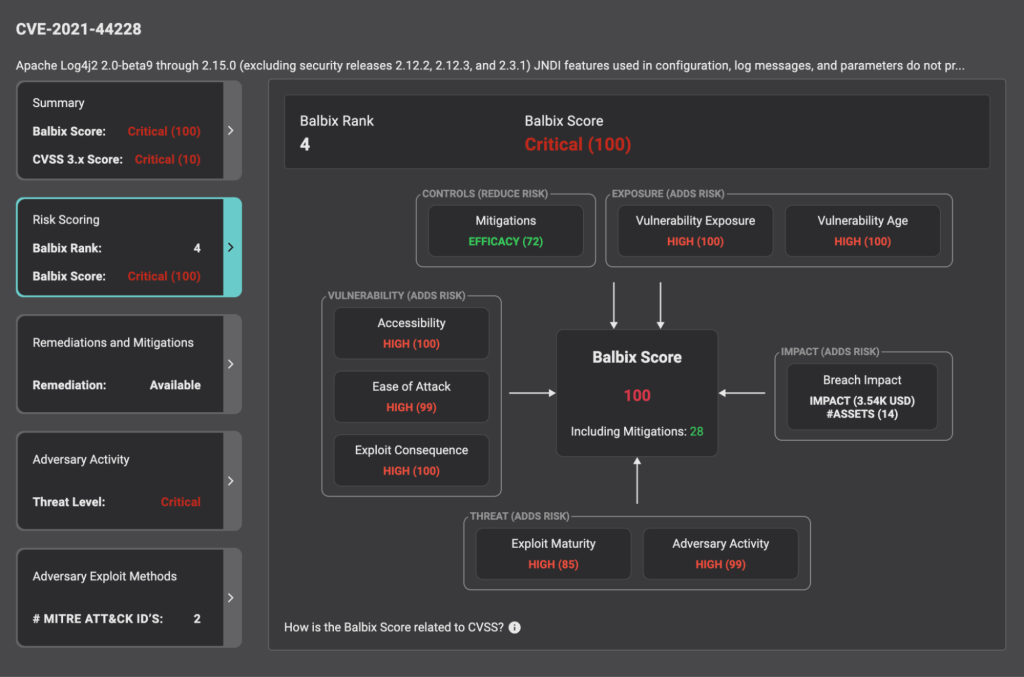
Task: Click the 'CONTROLS (REDUCE RISK)' group label
Action: tap(485, 194)
